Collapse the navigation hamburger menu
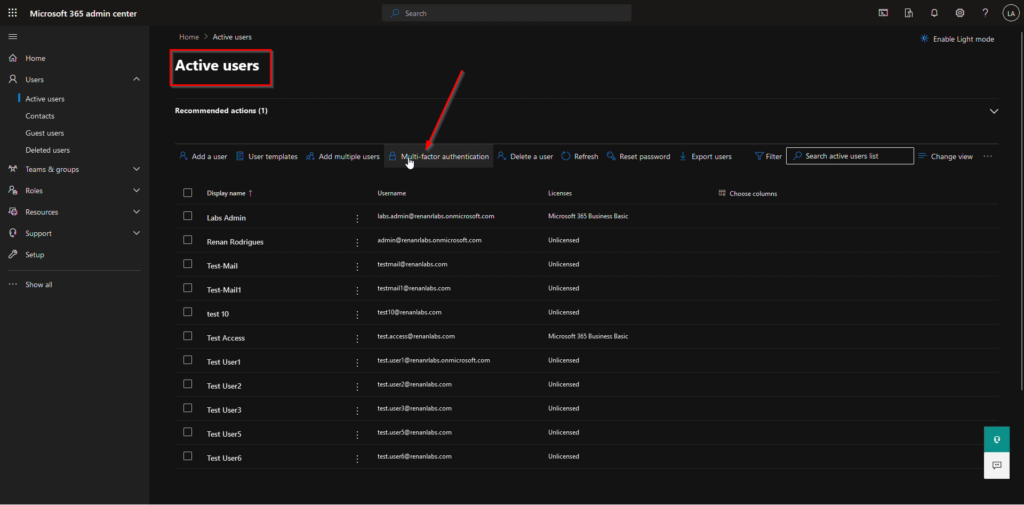The image size is (1024, 505). tap(12, 37)
